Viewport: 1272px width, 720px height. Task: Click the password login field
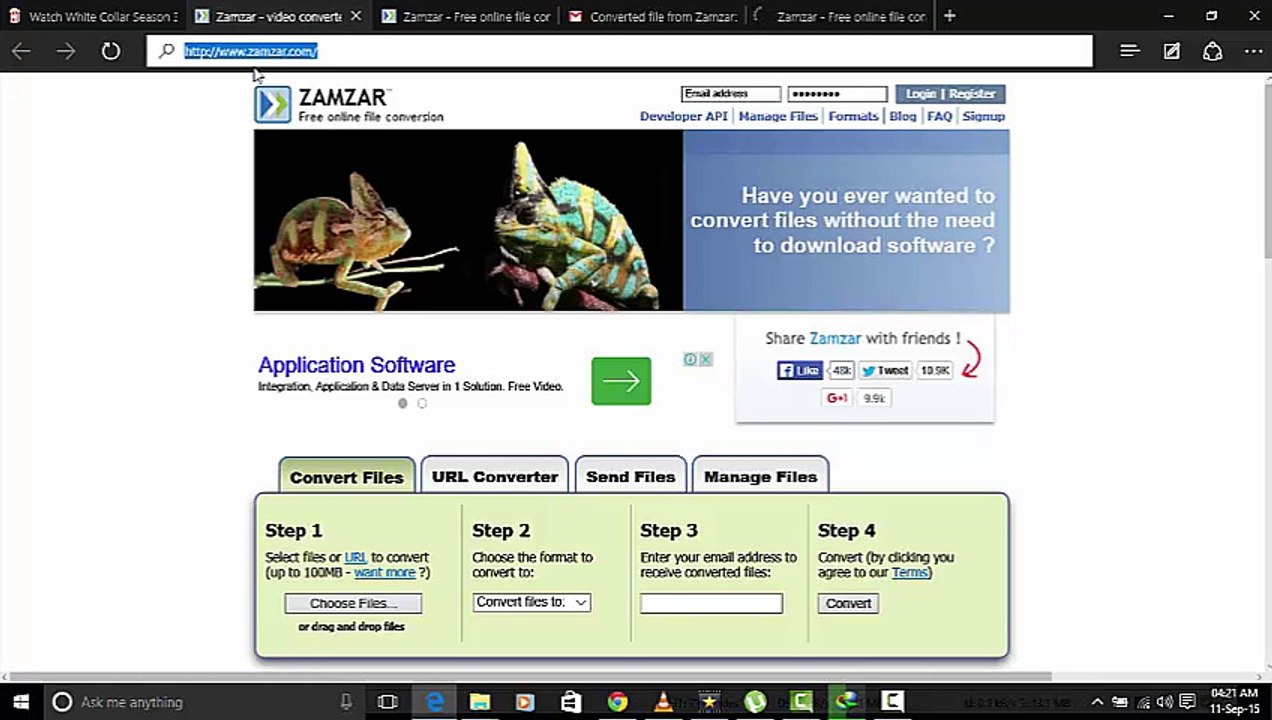point(837,94)
